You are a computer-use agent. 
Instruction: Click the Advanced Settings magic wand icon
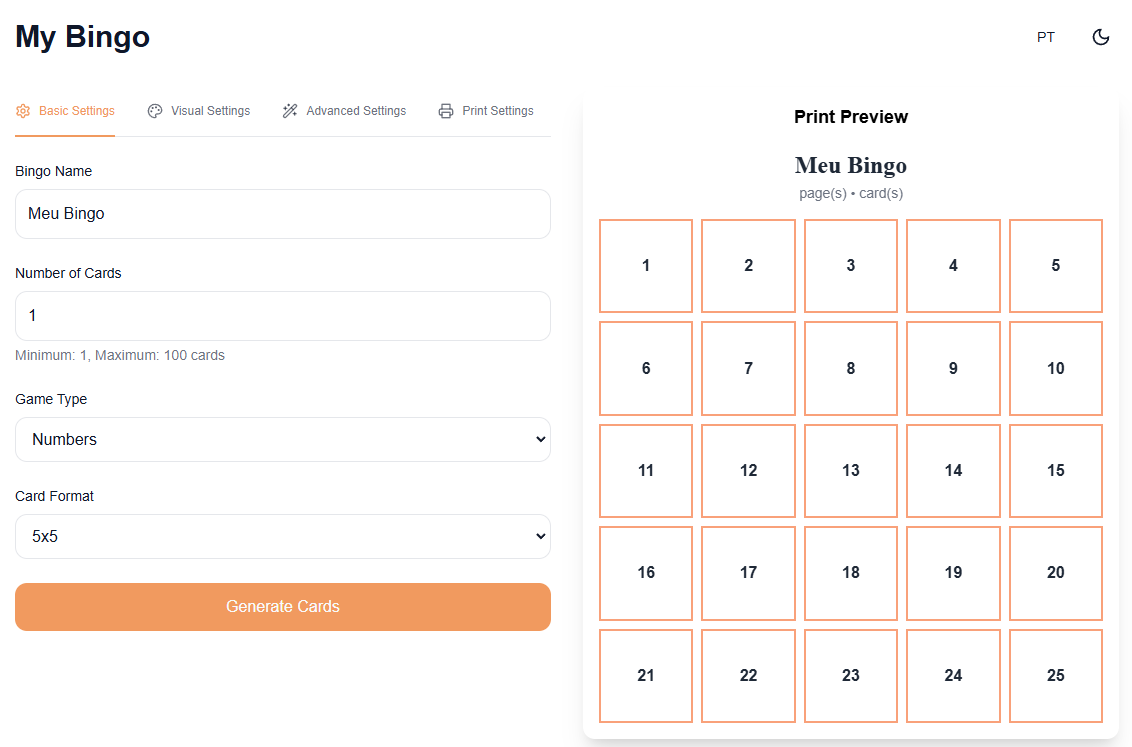click(x=289, y=111)
